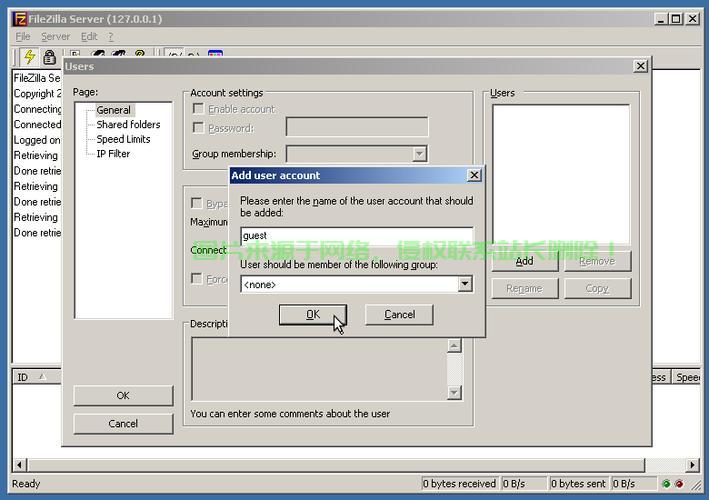Click the main window resize grip

(x=695, y=486)
